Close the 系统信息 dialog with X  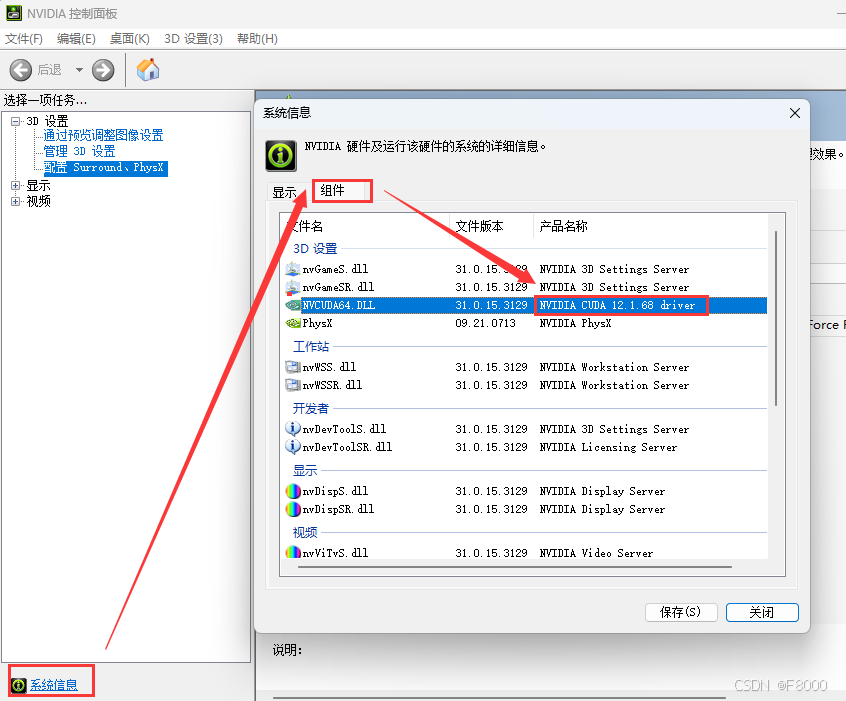795,113
